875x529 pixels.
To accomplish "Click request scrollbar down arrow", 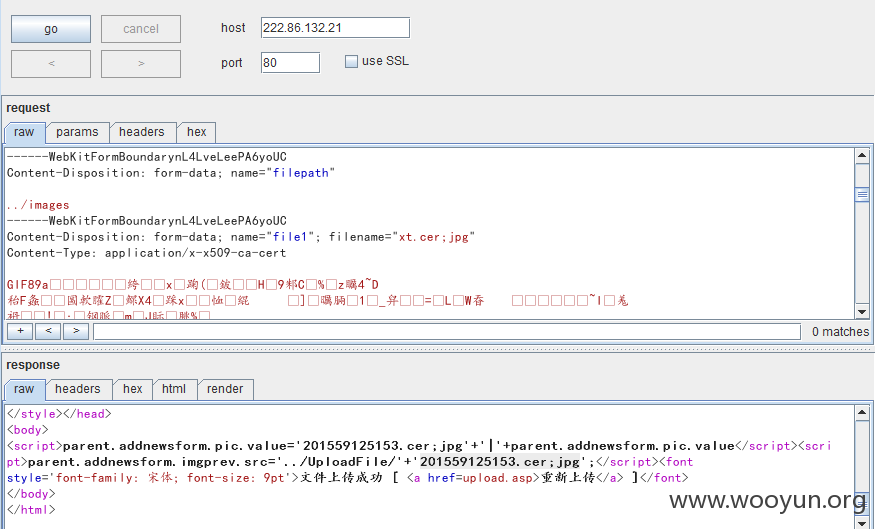I will [x=862, y=312].
